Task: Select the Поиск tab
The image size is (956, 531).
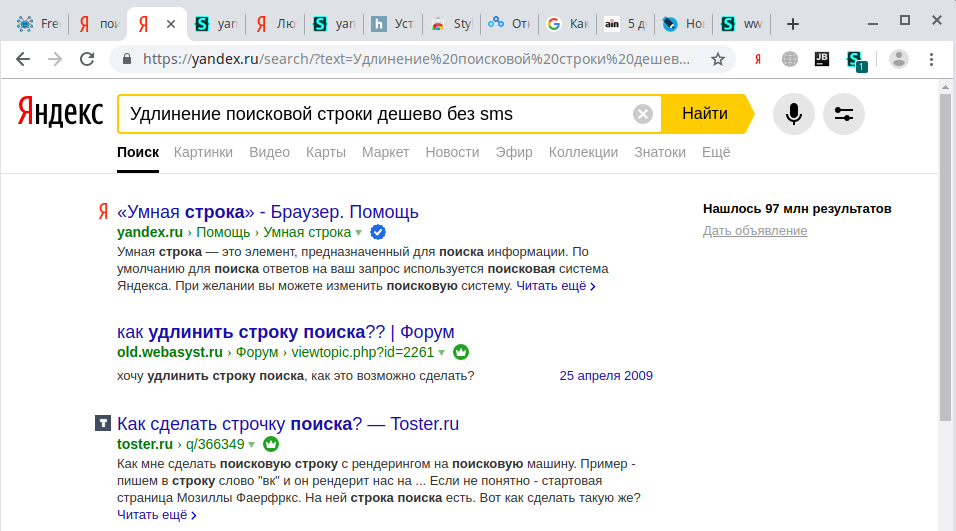Action: [138, 152]
